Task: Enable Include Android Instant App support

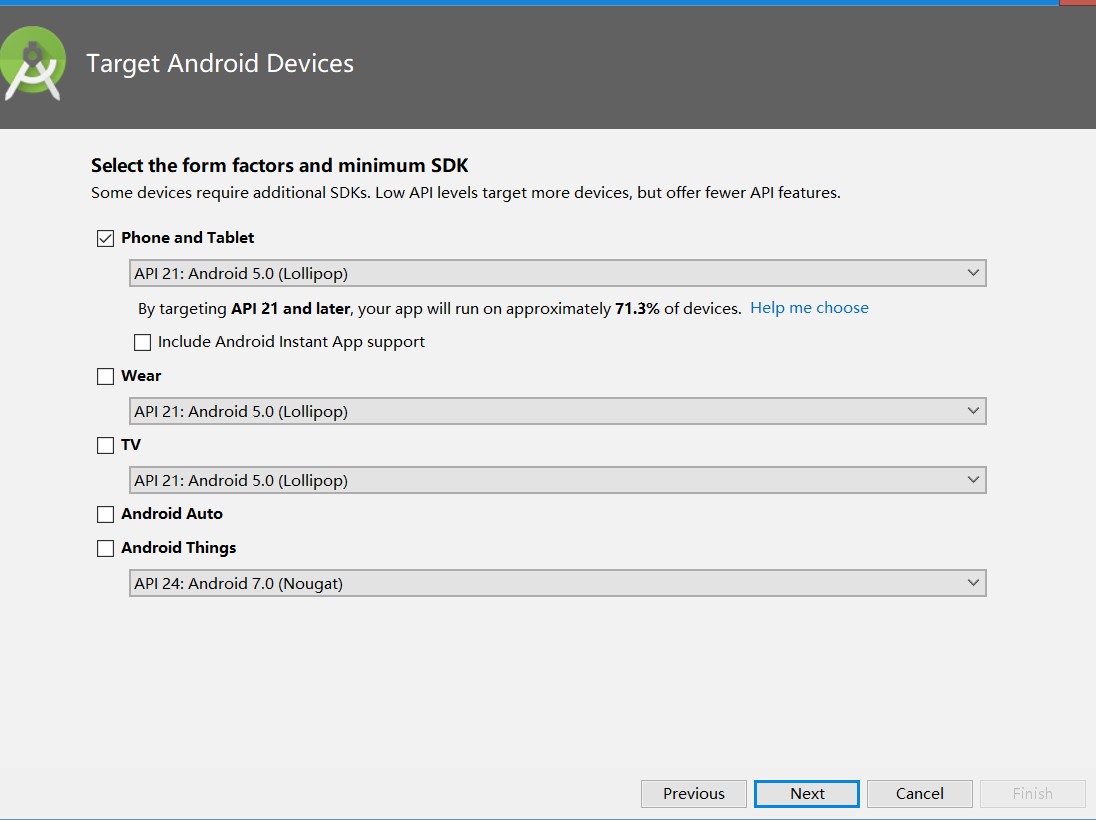Action: (143, 342)
